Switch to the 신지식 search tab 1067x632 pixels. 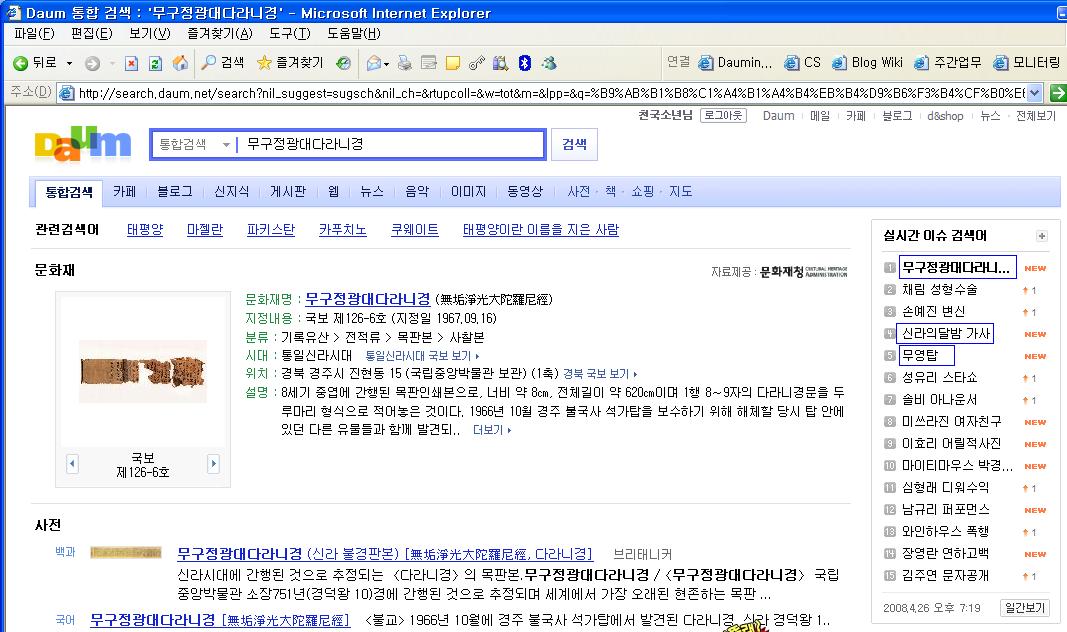[231, 192]
